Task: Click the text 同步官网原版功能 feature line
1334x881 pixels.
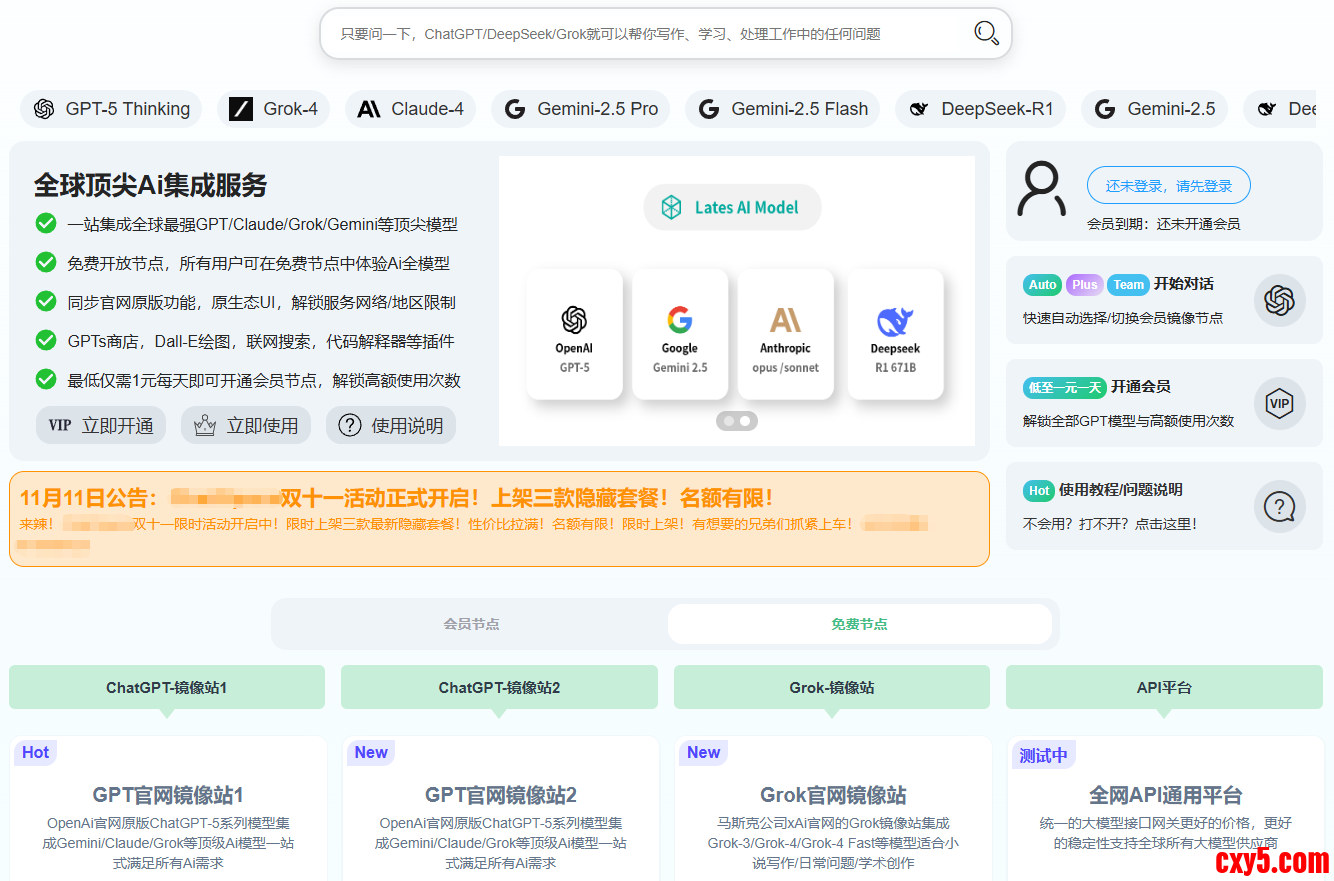Action: [x=261, y=302]
